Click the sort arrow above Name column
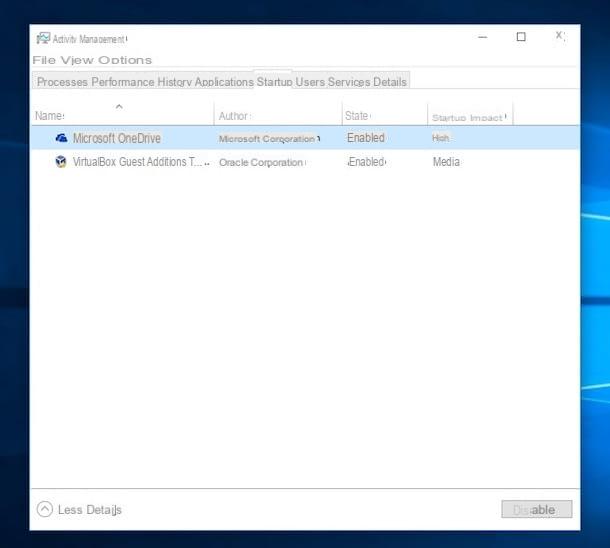 point(119,106)
